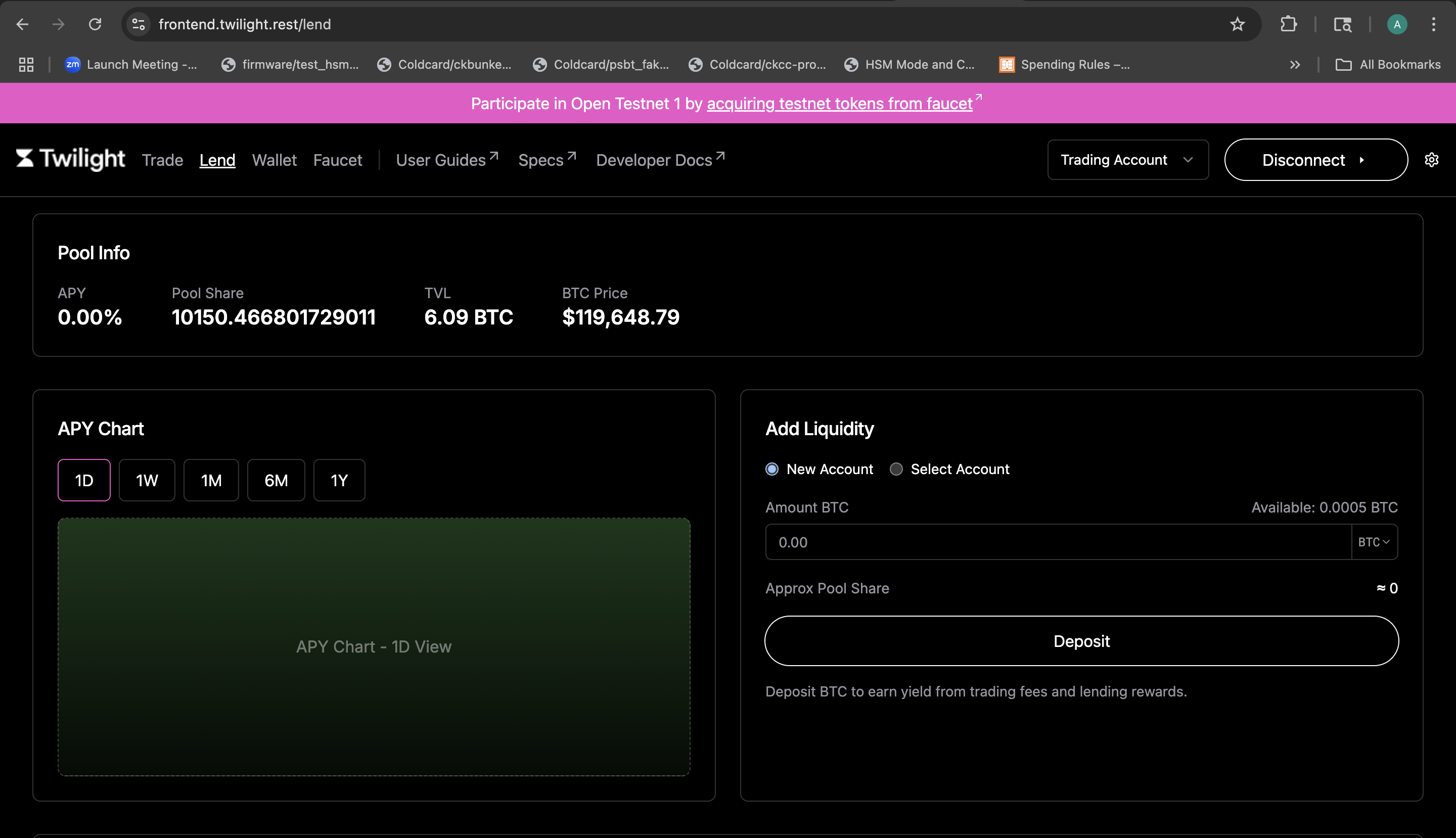Screen dimensions: 1456x838
Task: Open the BTC currency unit dropdown
Action: click(1374, 542)
